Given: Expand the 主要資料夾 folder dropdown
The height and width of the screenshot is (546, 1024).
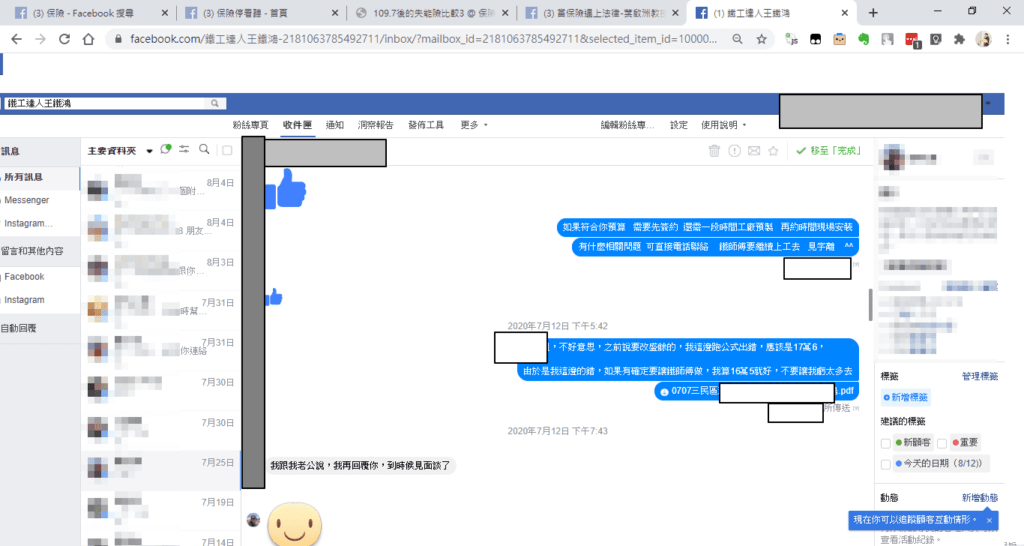Looking at the screenshot, I should [x=149, y=151].
